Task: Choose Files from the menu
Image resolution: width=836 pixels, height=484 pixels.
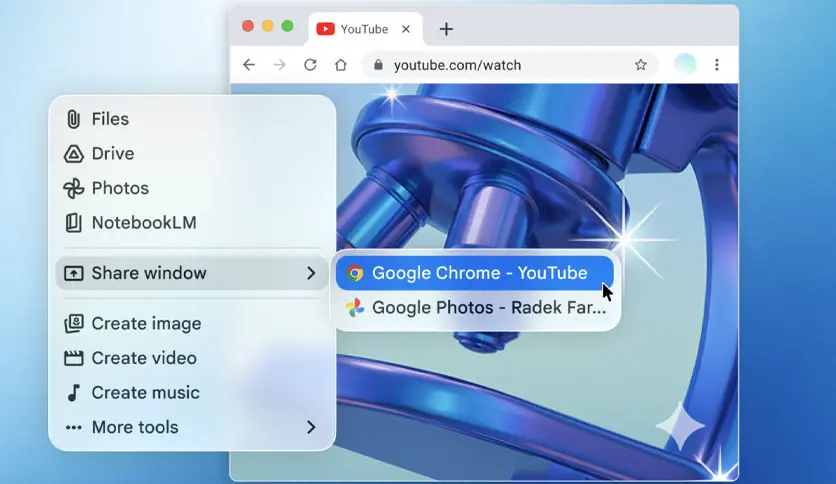Action: click(192, 119)
